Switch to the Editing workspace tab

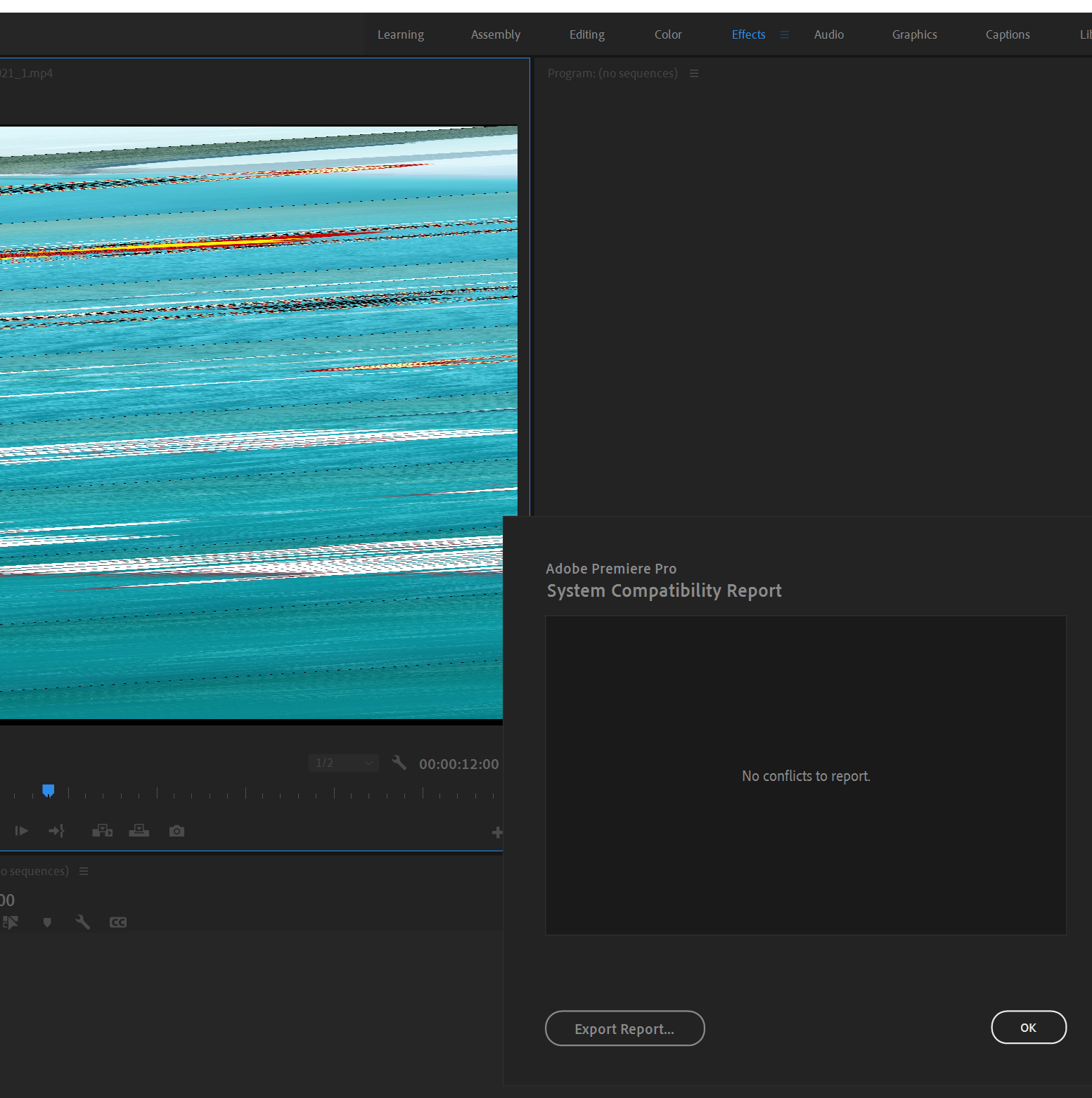(x=586, y=34)
